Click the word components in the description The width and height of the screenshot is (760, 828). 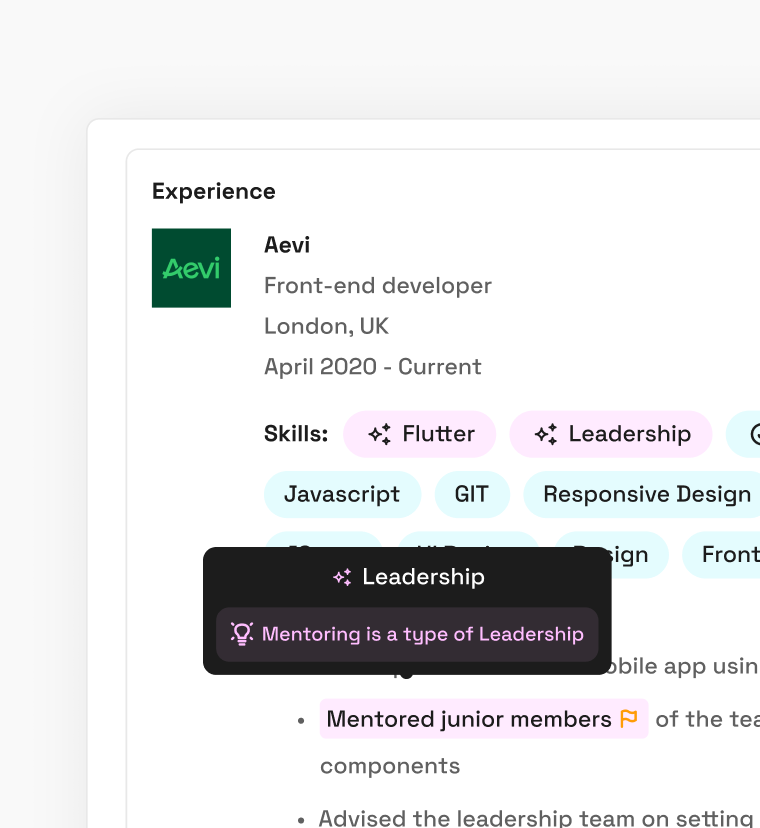[390, 766]
